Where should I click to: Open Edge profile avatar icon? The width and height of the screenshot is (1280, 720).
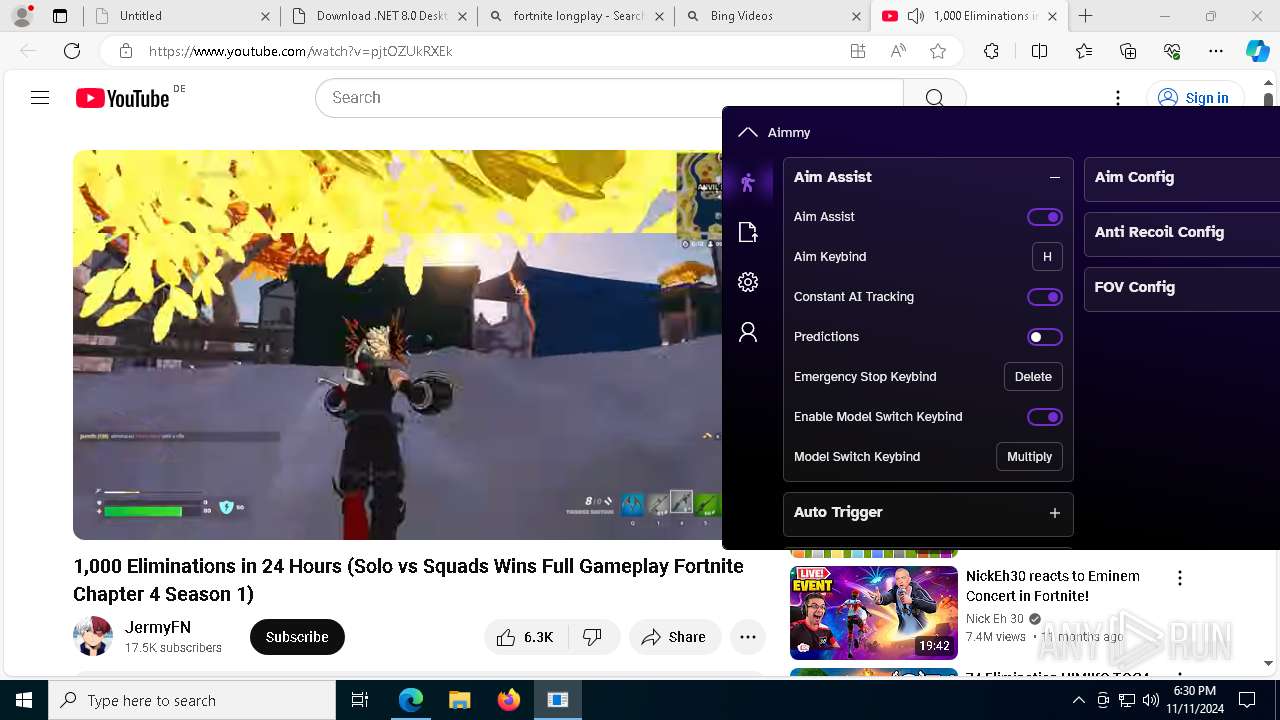click(22, 16)
